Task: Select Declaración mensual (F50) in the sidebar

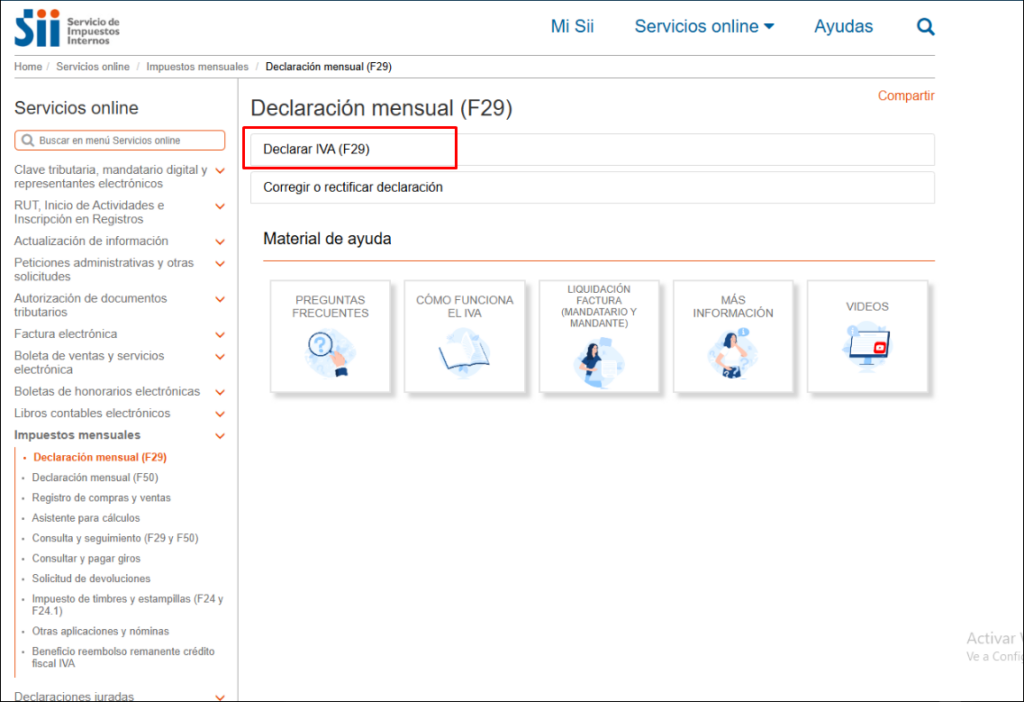Action: pos(95,477)
